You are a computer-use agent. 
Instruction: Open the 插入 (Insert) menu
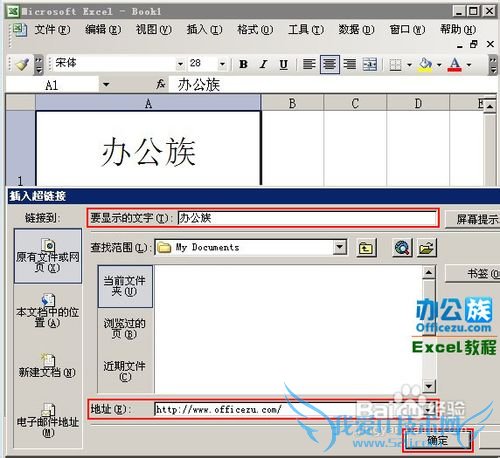click(204, 30)
